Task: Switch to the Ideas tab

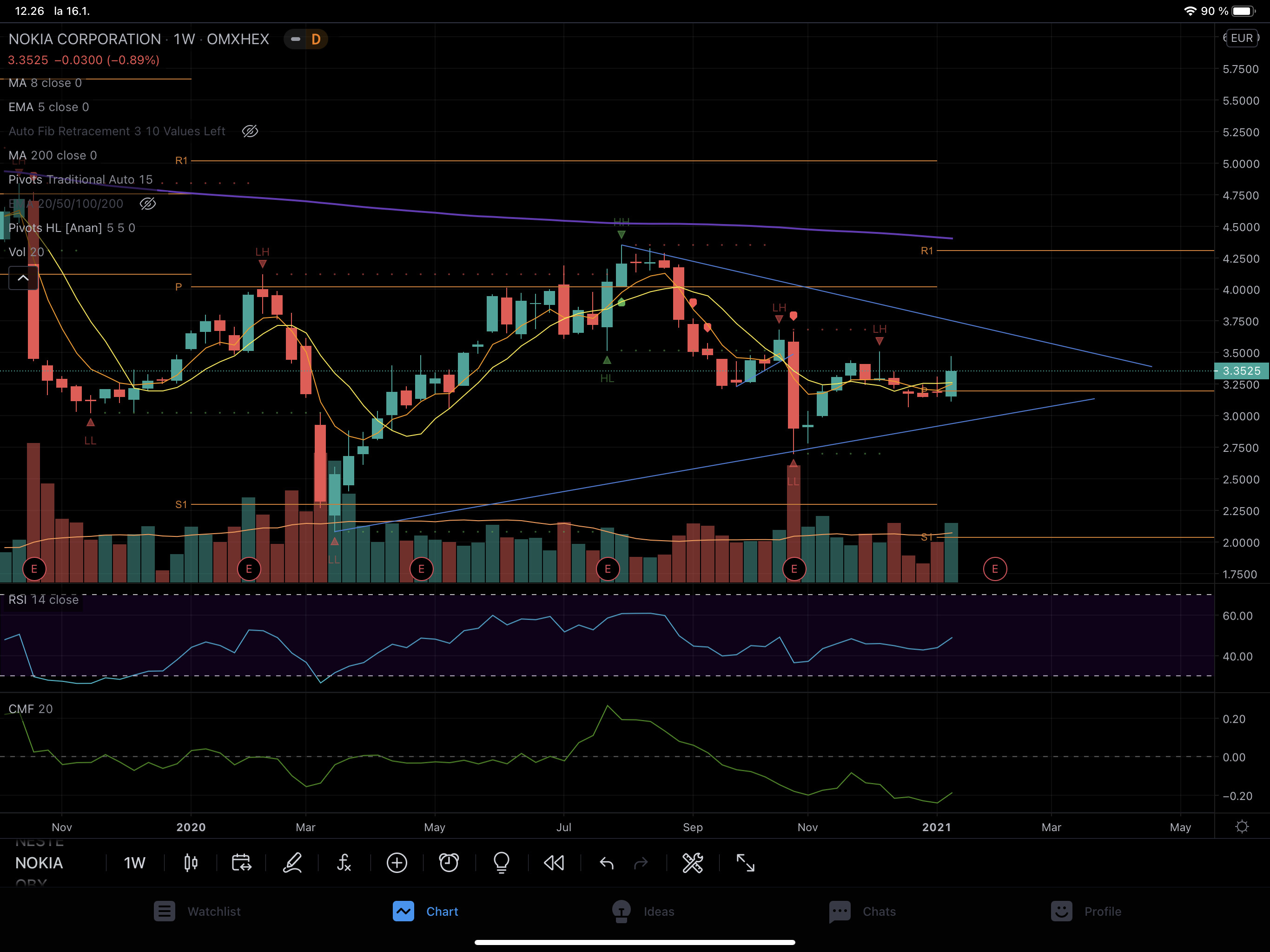Action: coord(642,911)
